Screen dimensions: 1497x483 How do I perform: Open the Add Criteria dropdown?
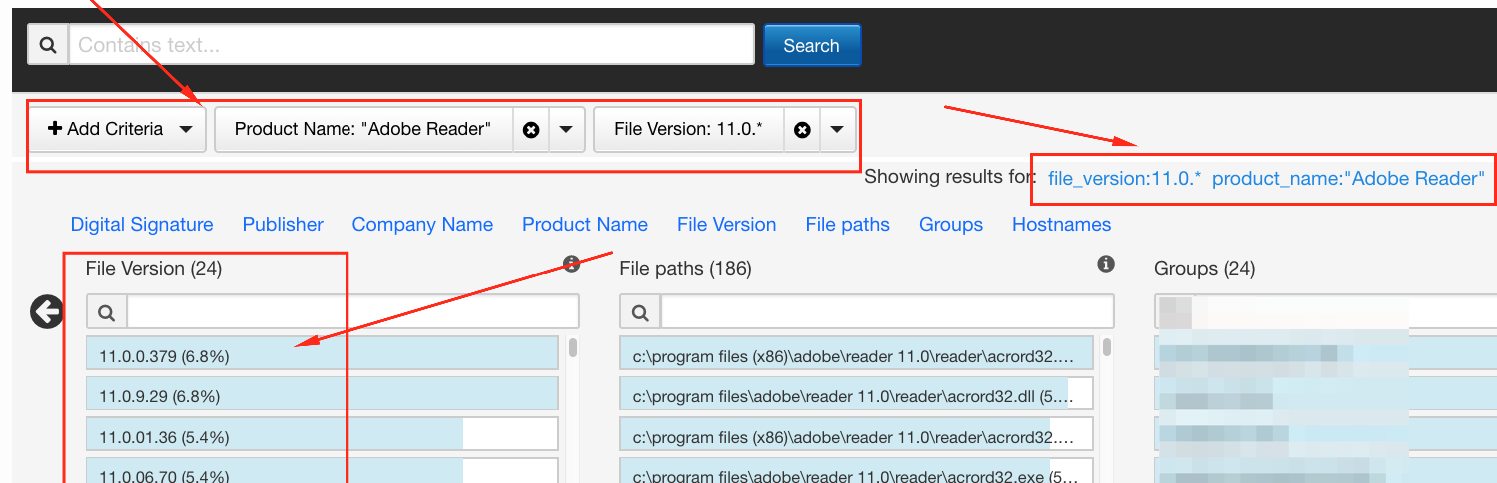tap(118, 129)
